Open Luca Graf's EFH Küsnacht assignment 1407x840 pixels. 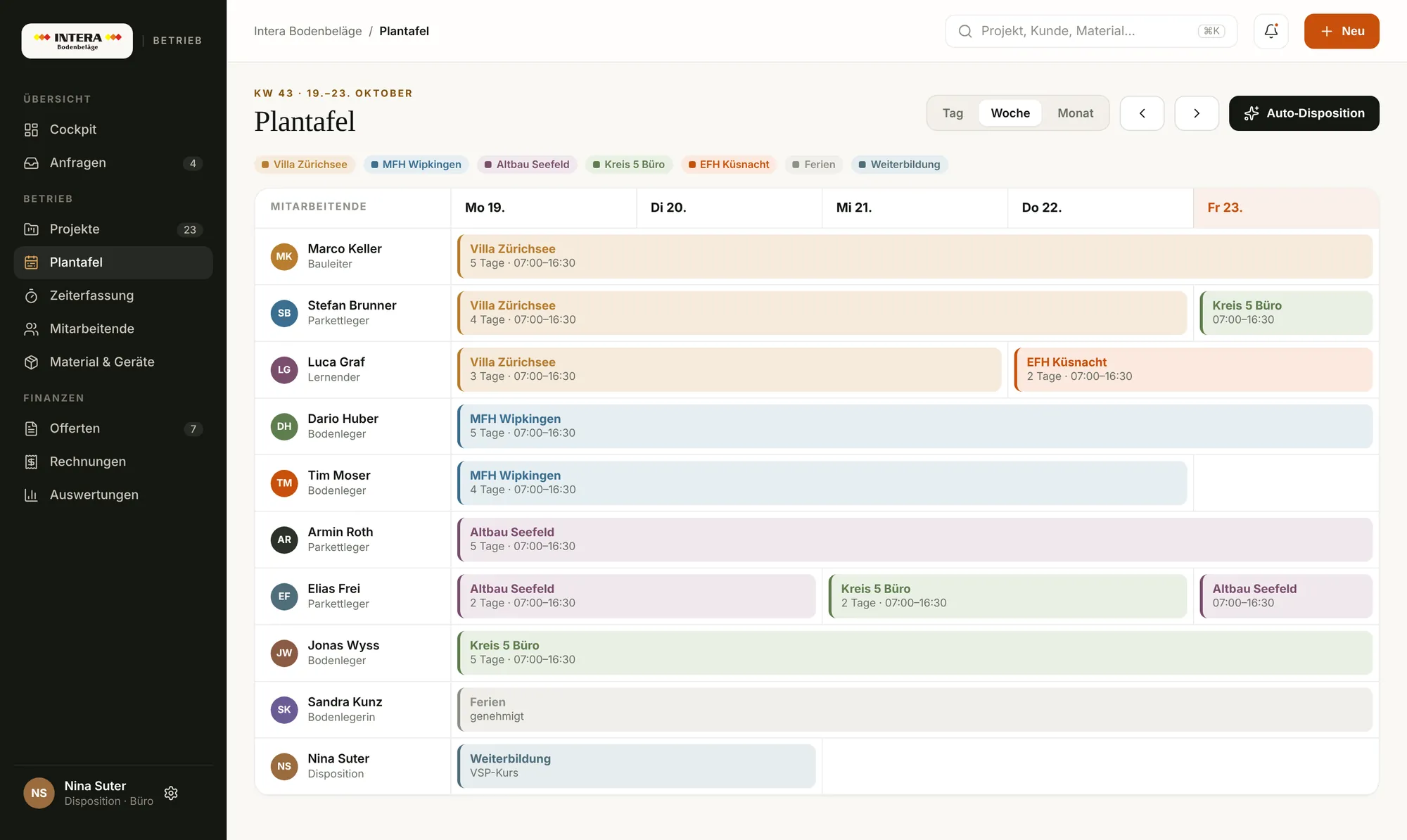[x=1193, y=369]
